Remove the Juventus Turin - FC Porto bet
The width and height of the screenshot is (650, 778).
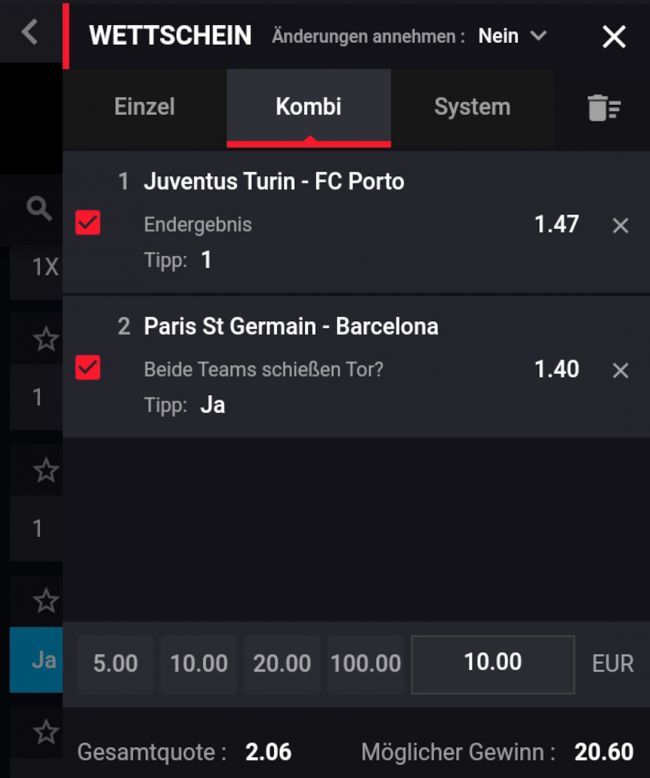620,226
